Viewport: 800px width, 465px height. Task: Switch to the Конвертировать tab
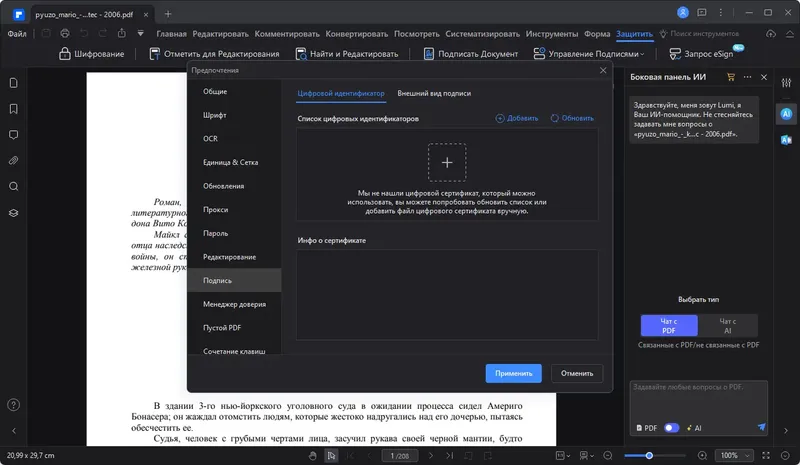[357, 34]
